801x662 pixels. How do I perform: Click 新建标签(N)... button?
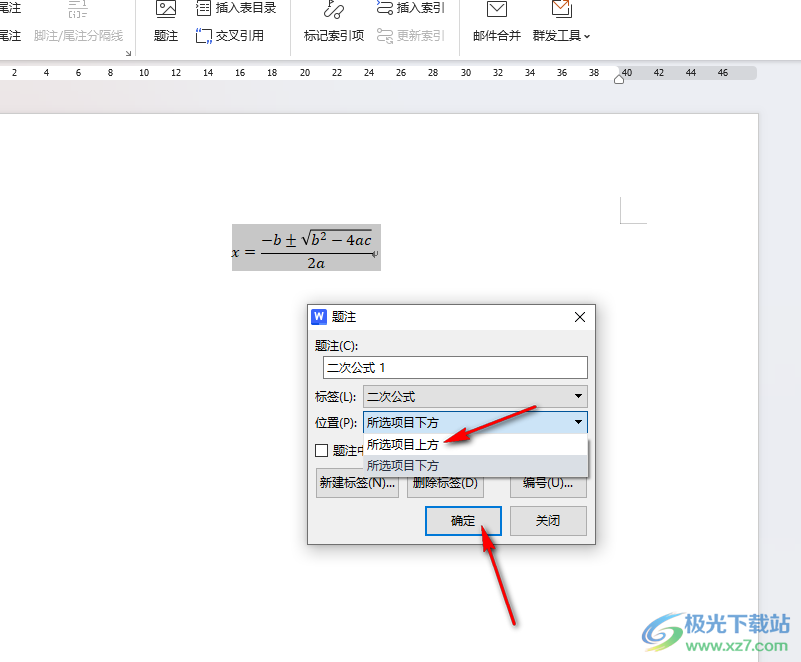[358, 483]
